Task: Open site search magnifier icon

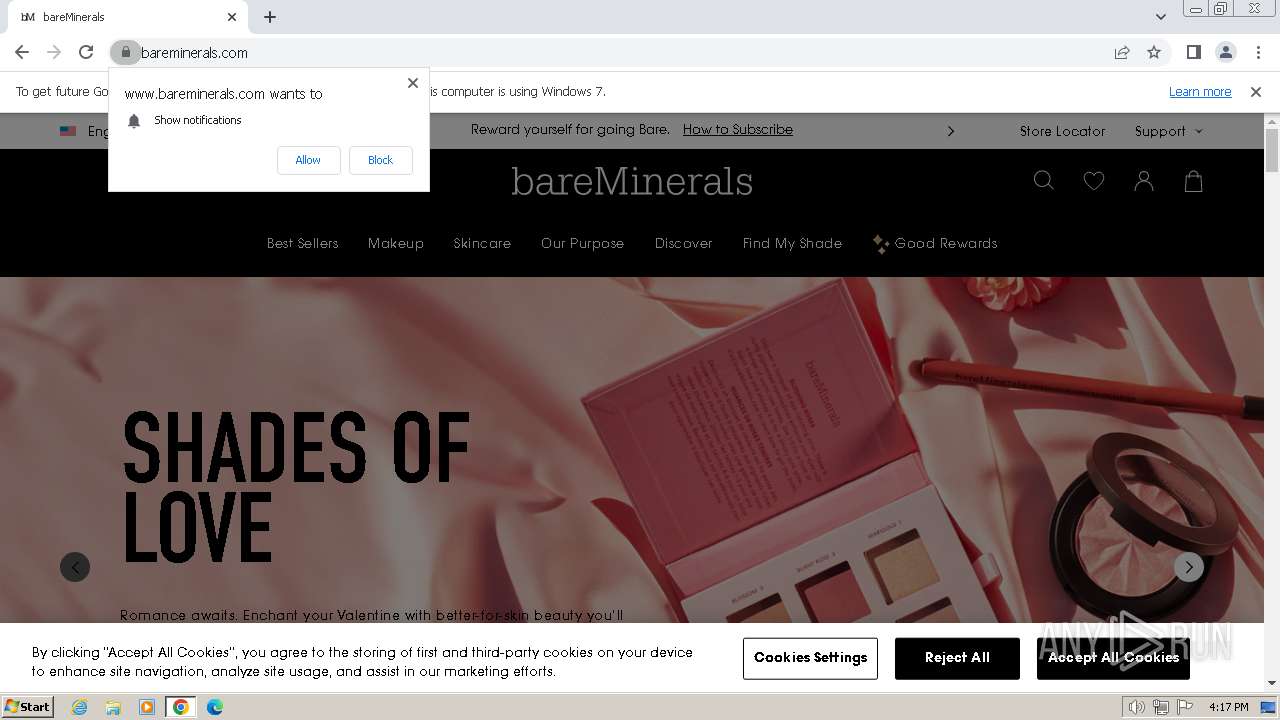Action: (1044, 181)
